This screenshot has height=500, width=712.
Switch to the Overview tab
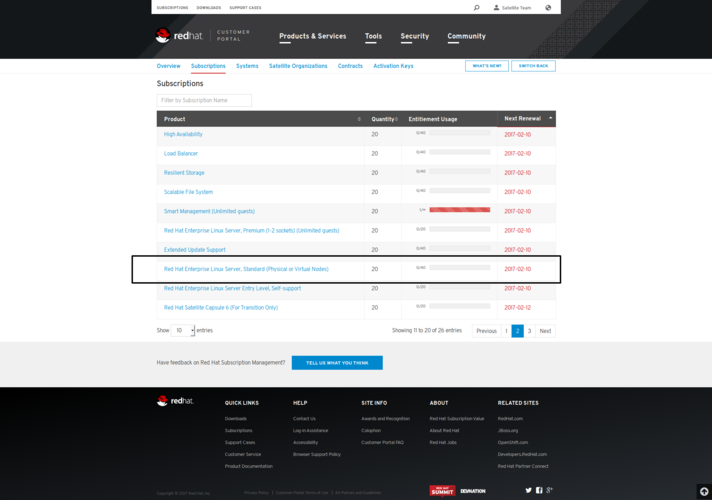168,66
